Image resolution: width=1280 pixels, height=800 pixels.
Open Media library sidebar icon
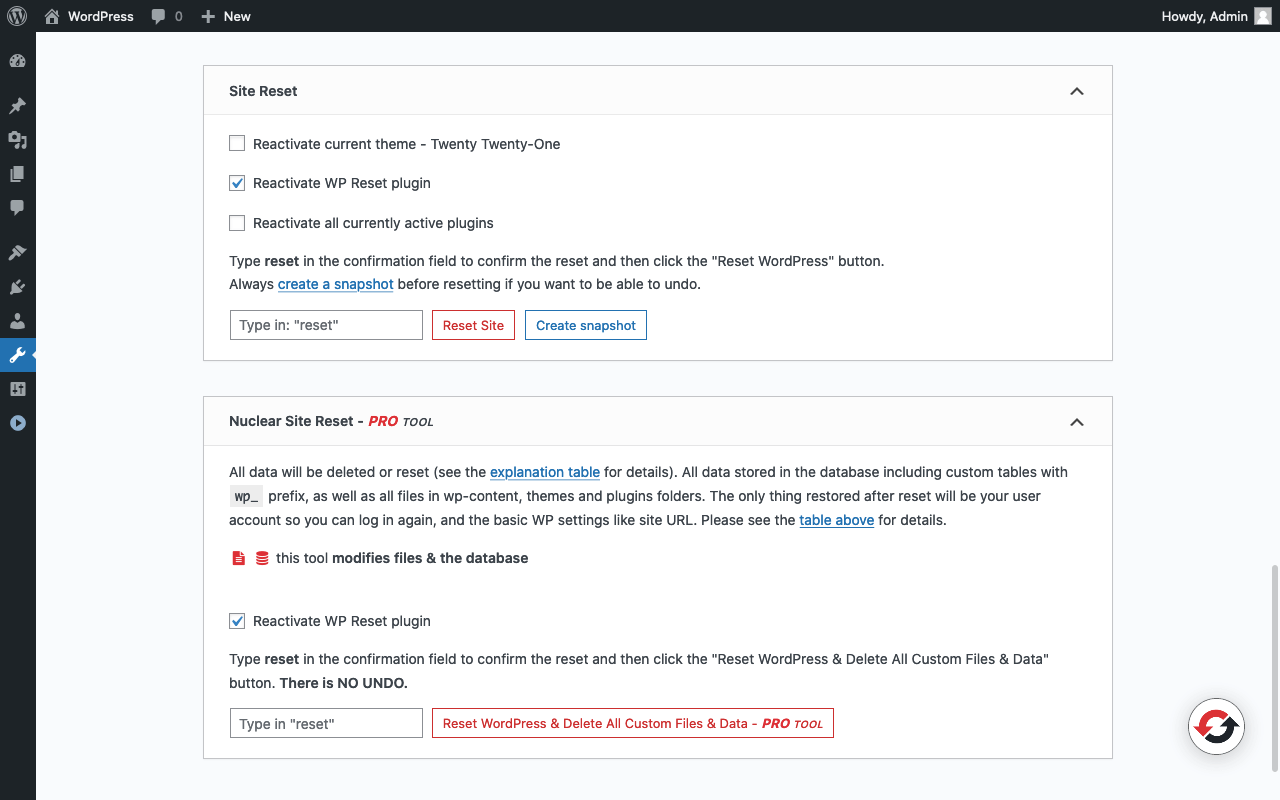[x=17, y=140]
